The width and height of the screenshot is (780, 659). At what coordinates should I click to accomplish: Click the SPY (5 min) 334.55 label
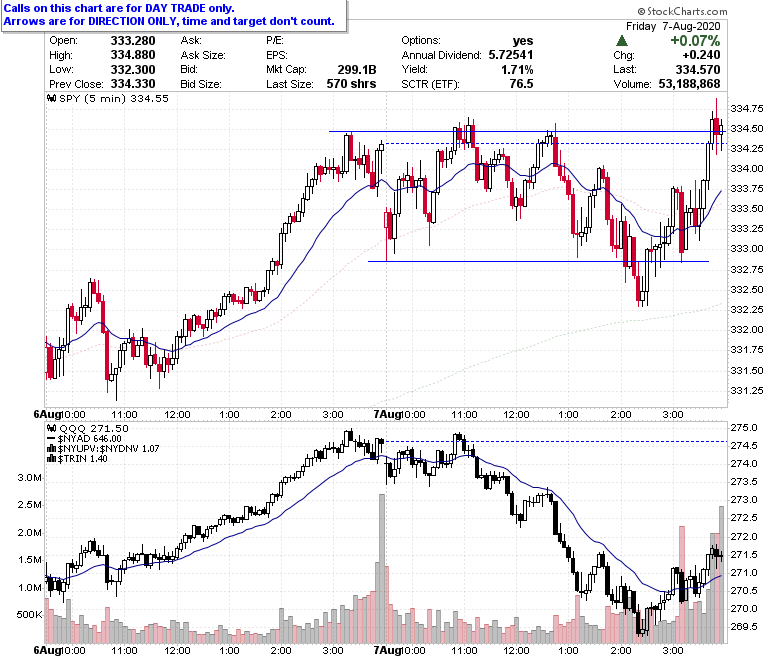(x=114, y=98)
